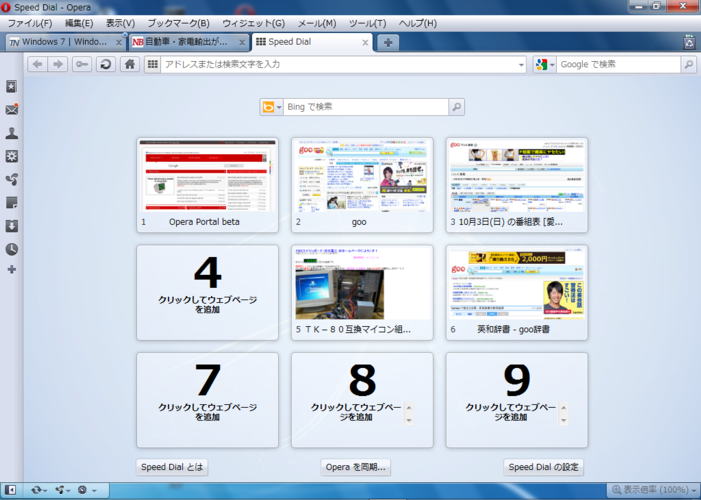The image size is (701, 500).
Task: Open the ツール(T) menu
Action: 367,23
